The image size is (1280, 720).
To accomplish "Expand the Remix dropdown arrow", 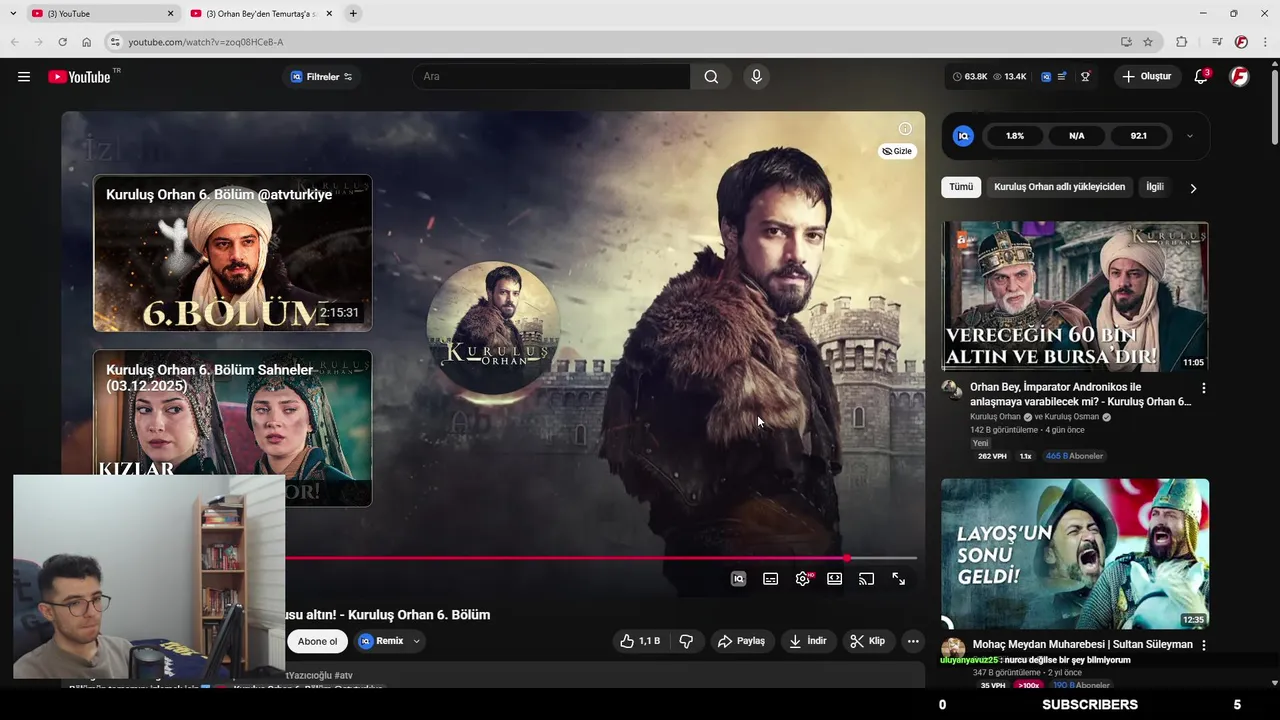I will point(416,641).
